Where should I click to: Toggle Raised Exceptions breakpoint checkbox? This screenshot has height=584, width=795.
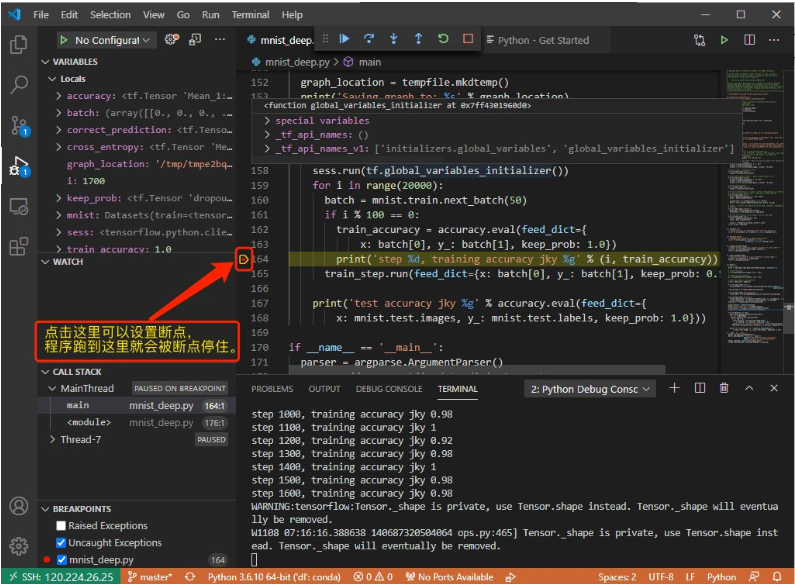(x=61, y=526)
